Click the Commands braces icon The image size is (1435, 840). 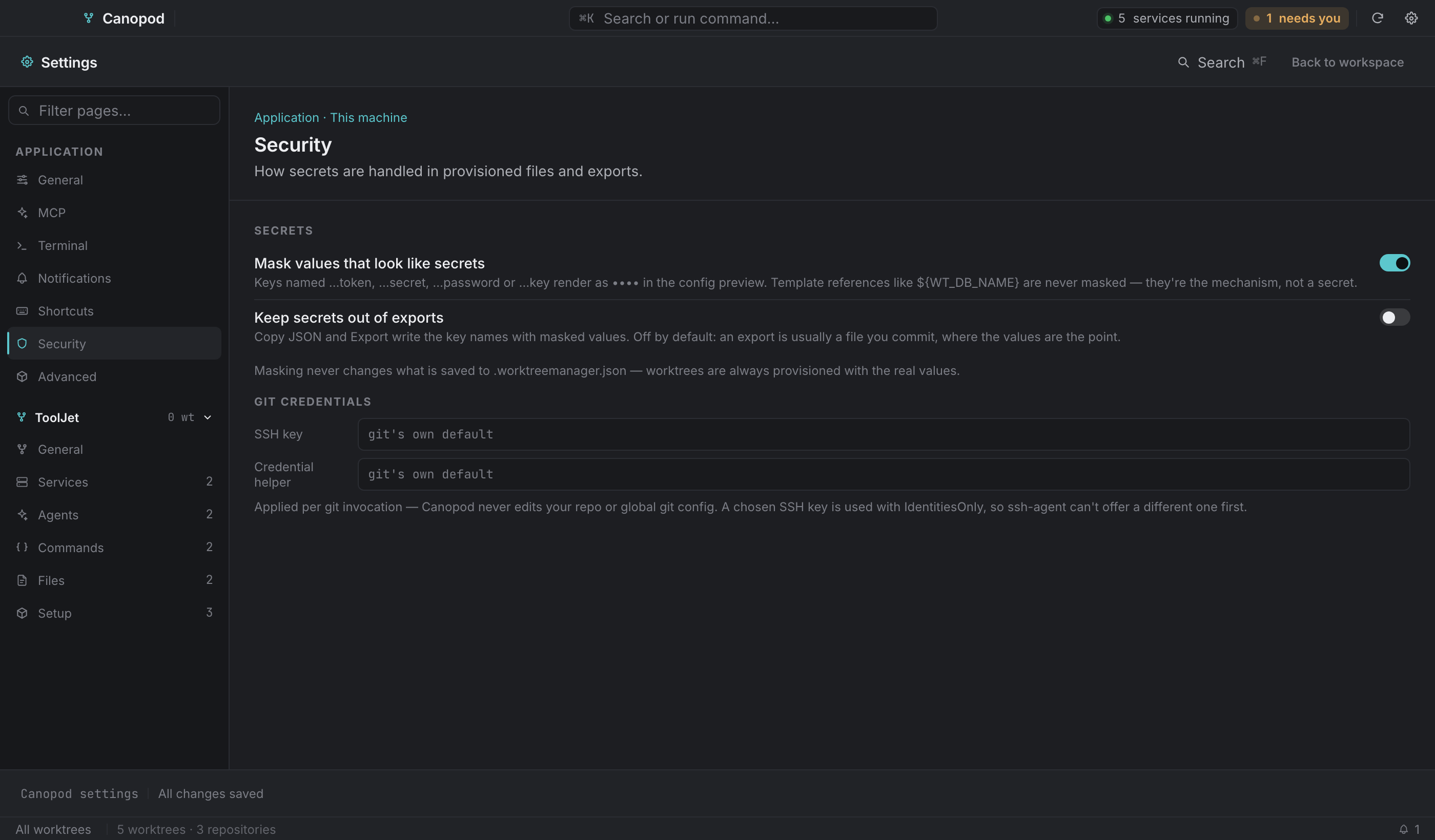tap(22, 547)
